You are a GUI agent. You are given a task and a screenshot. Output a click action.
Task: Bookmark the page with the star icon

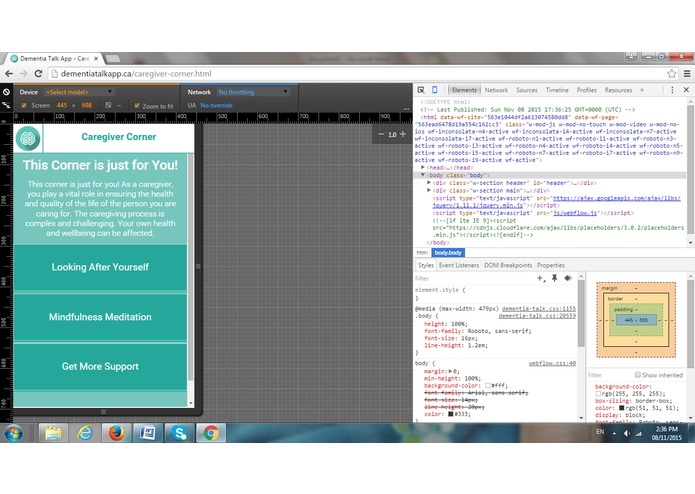pyautogui.click(x=672, y=74)
